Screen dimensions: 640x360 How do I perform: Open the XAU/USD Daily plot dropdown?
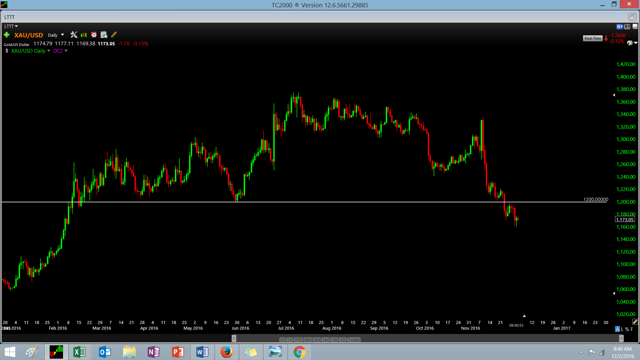tap(31, 51)
